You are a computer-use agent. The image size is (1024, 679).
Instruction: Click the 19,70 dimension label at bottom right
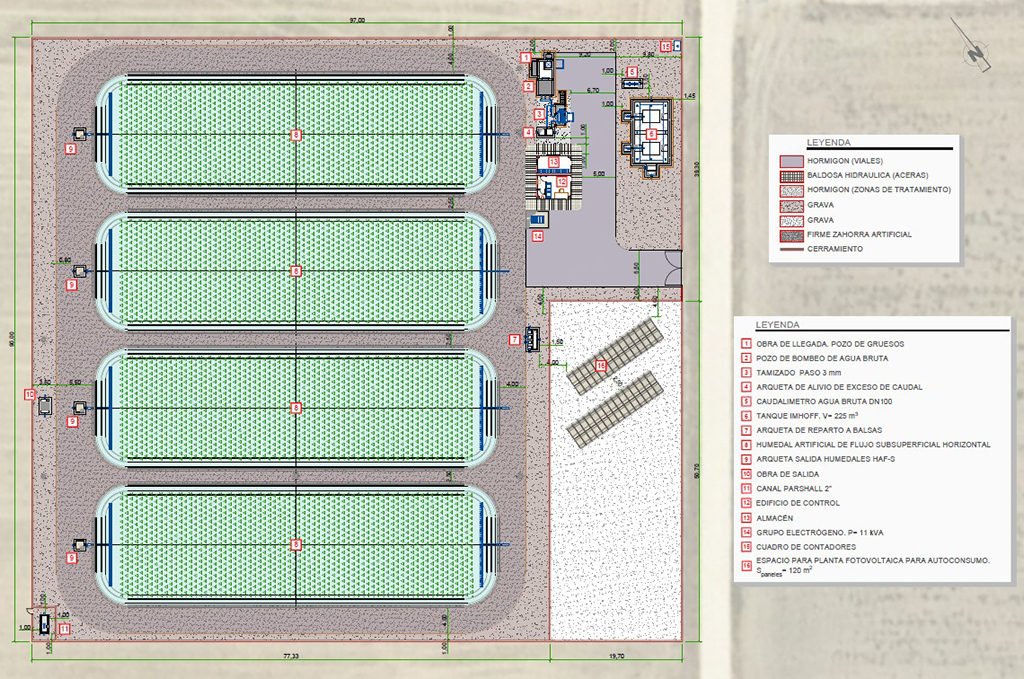coord(616,656)
